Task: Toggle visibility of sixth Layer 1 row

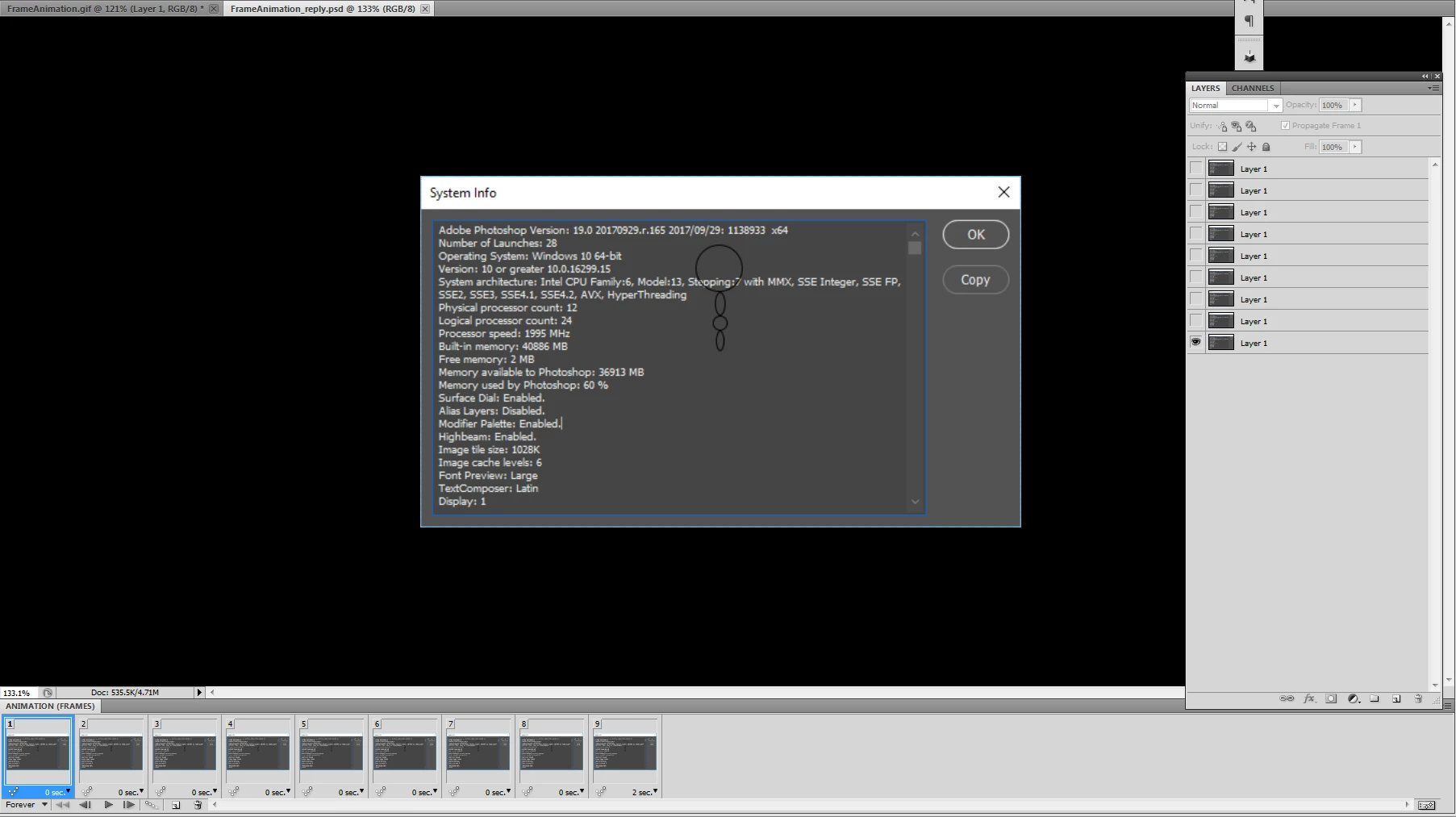Action: pyautogui.click(x=1195, y=277)
